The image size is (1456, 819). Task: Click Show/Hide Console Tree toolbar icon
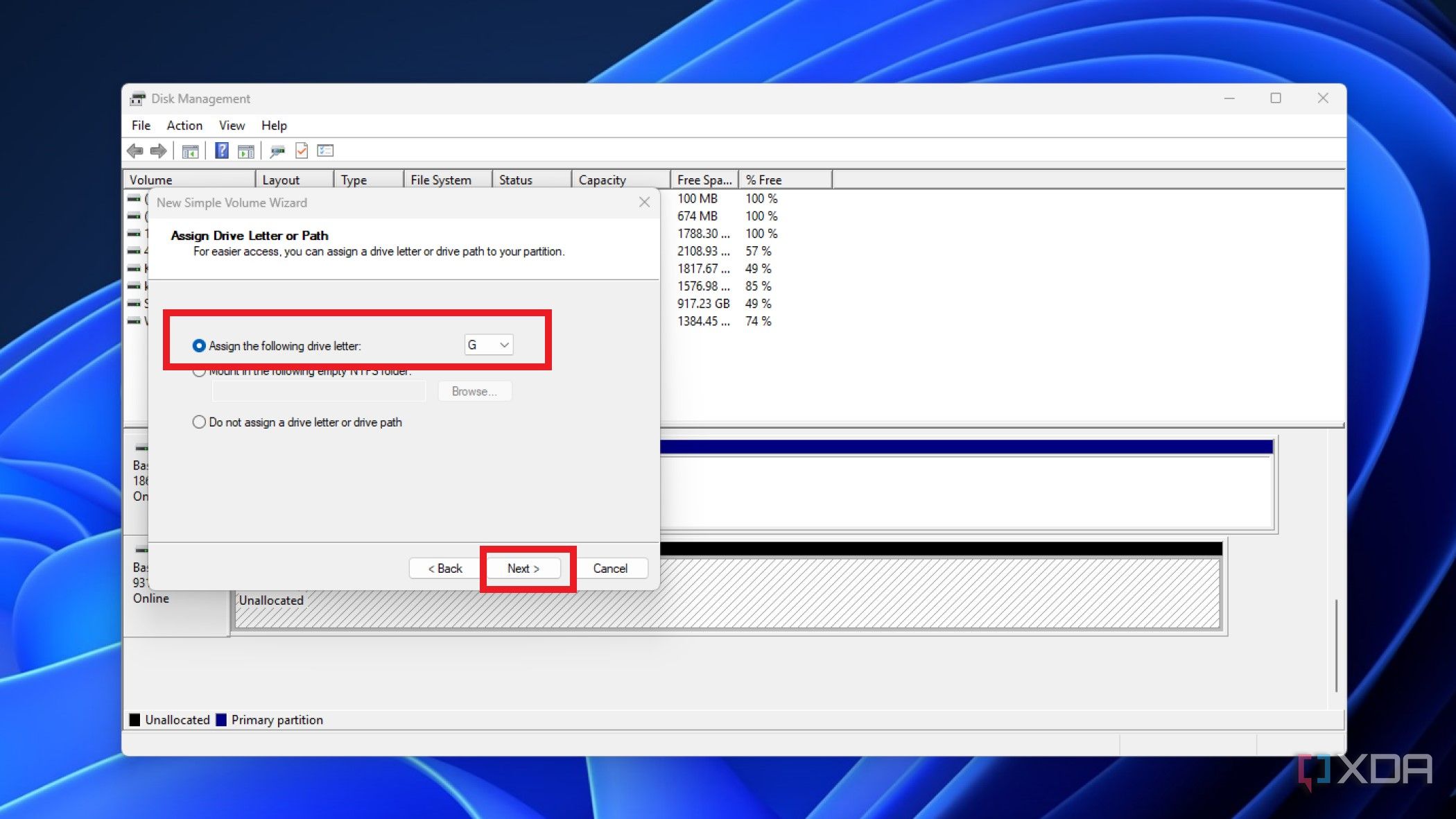click(x=190, y=150)
